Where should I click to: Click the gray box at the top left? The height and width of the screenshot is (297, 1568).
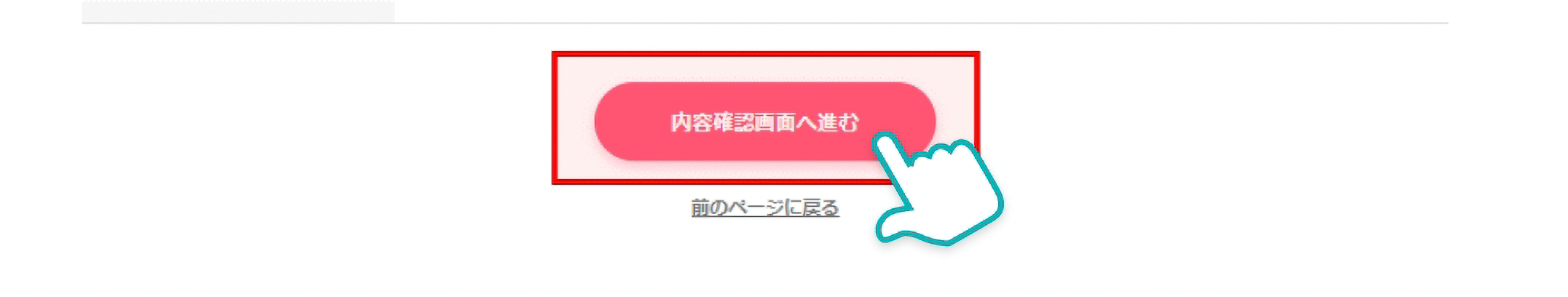(x=238, y=11)
